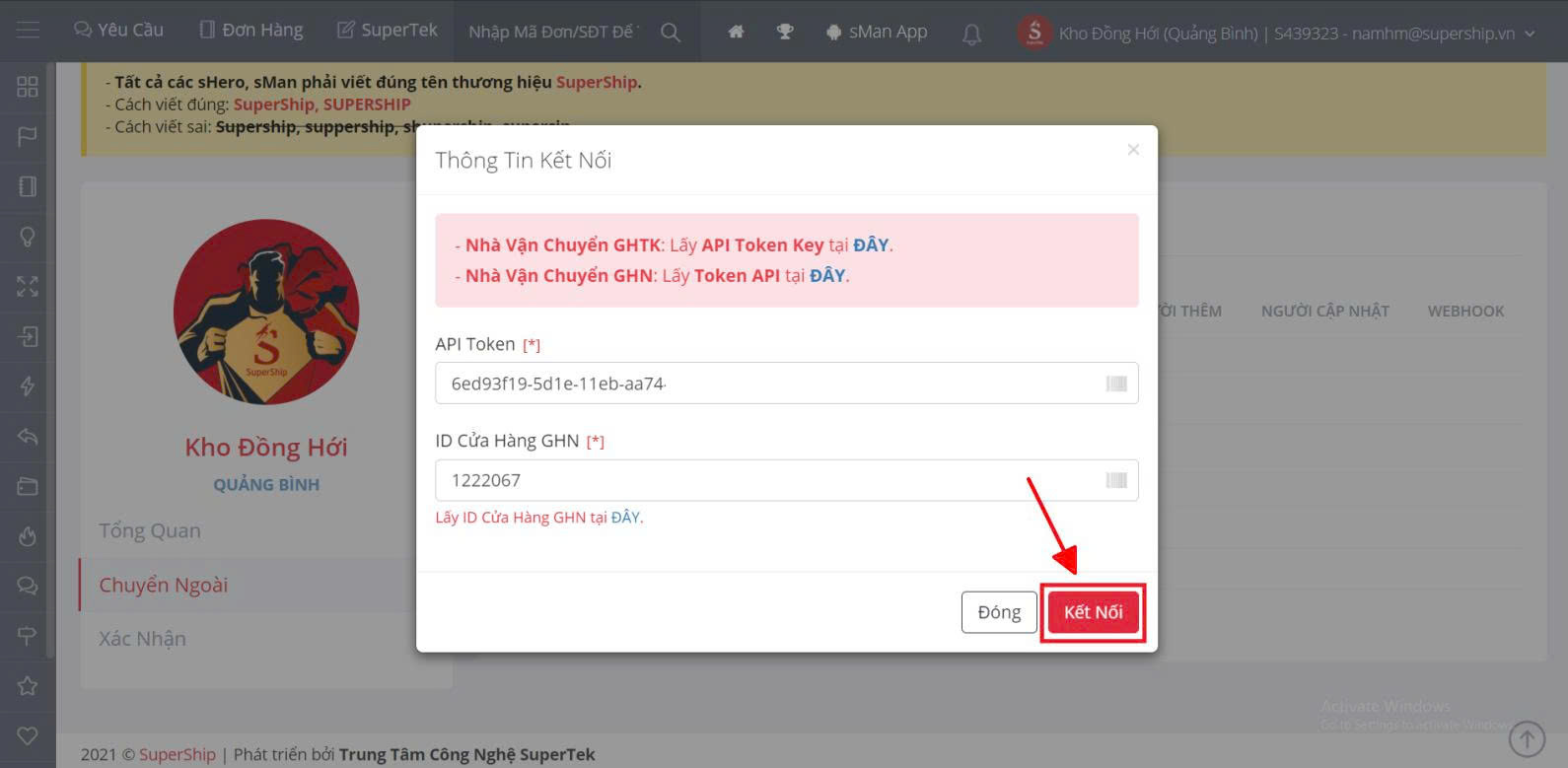Select the Xác Nhận tab
Screen dimensions: 1568x768
tap(143, 639)
